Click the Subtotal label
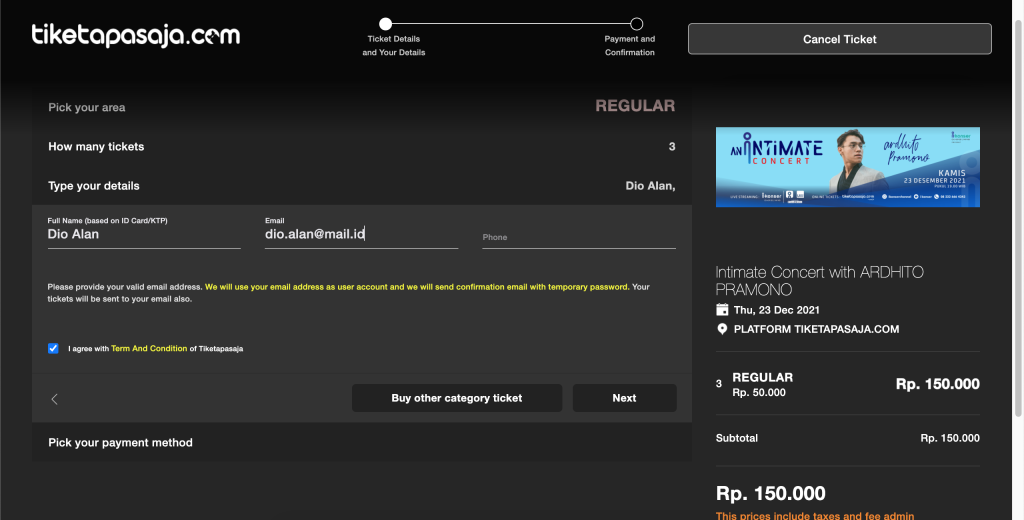 tap(737, 438)
